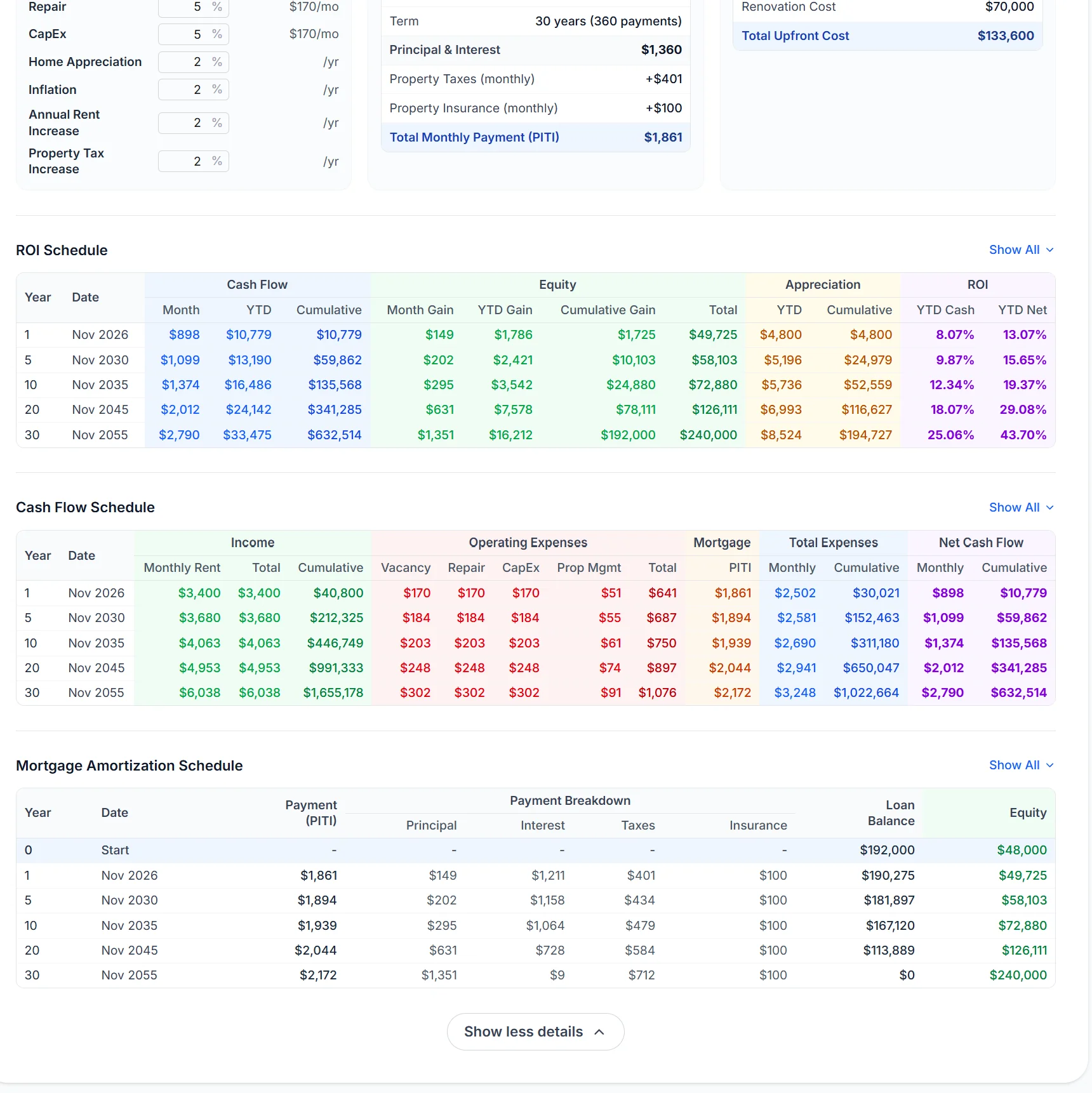
Task: Click the Appreciation column group header
Action: (822, 285)
